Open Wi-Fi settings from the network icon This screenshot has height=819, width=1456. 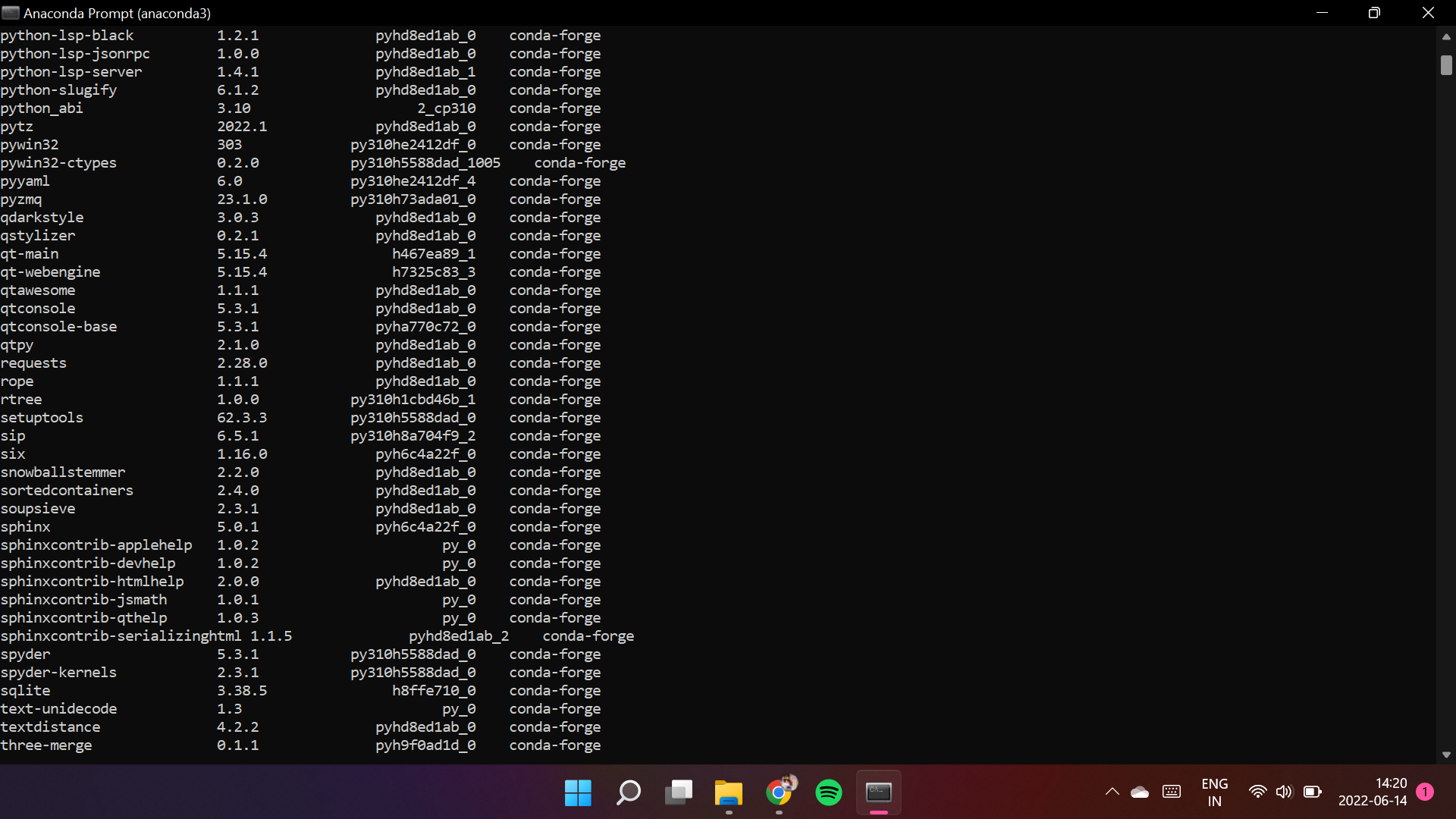click(x=1257, y=792)
